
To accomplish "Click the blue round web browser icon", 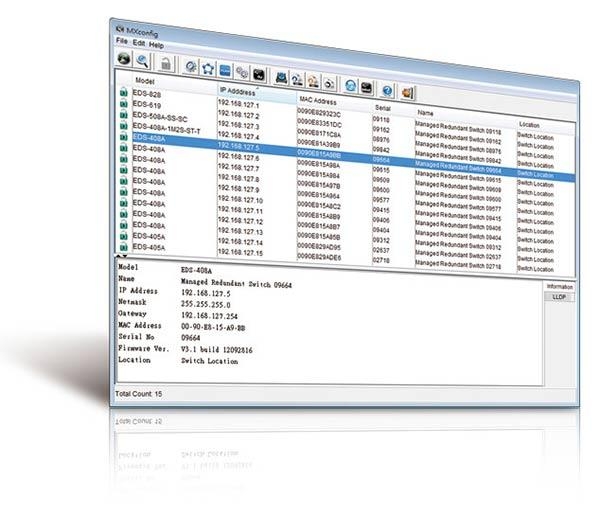I will pos(350,85).
